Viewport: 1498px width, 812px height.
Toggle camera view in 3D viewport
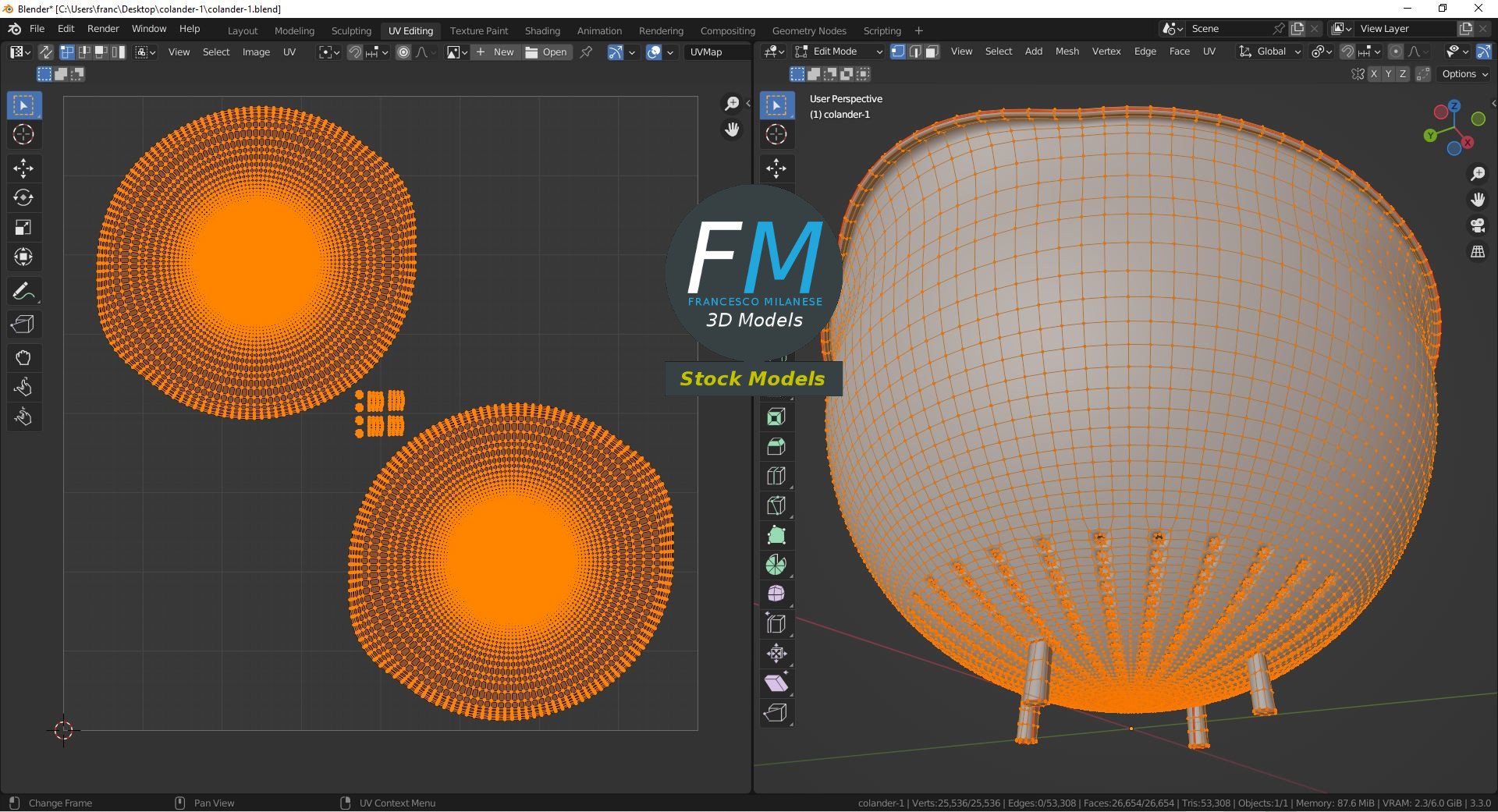point(1478,226)
